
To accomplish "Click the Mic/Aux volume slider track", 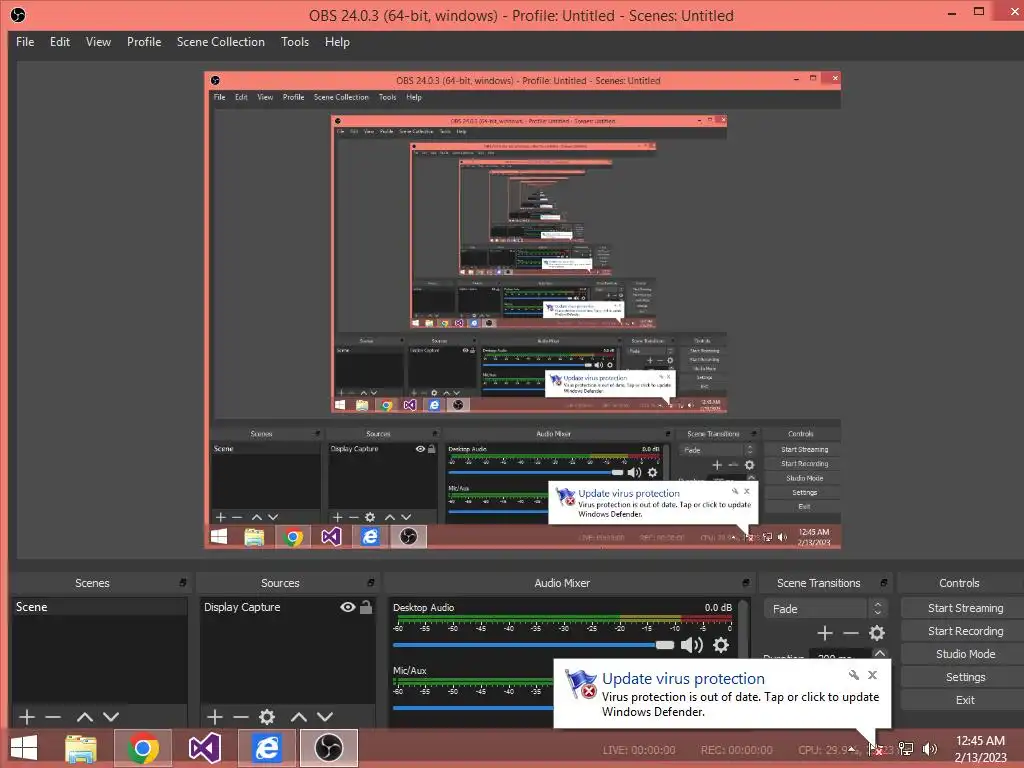I will [x=473, y=708].
